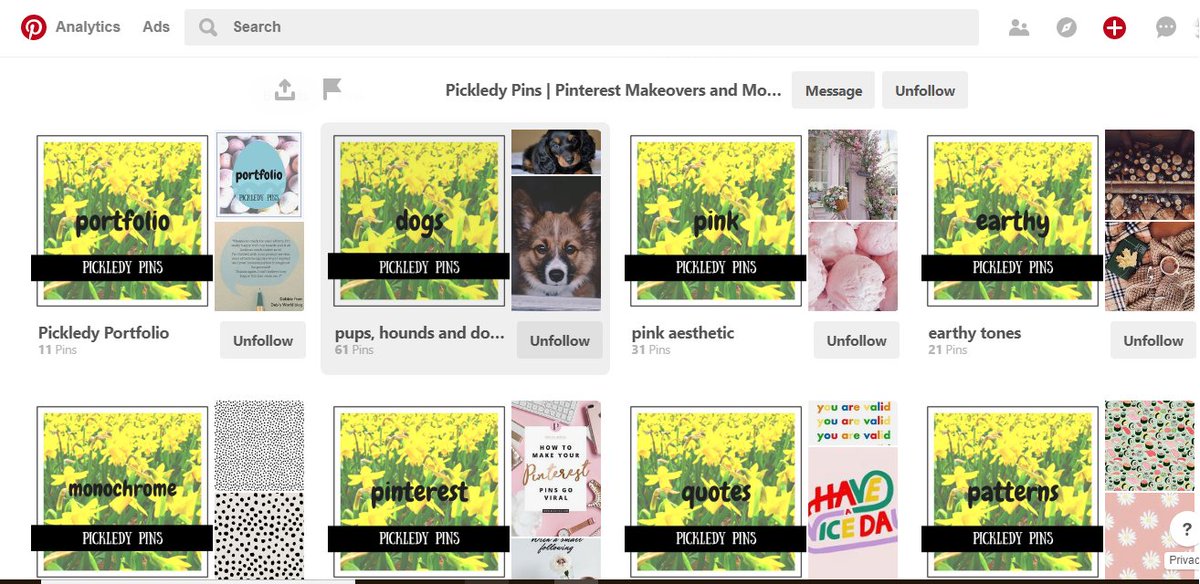
Task: Open the following people icon
Action: pyautogui.click(x=1019, y=28)
